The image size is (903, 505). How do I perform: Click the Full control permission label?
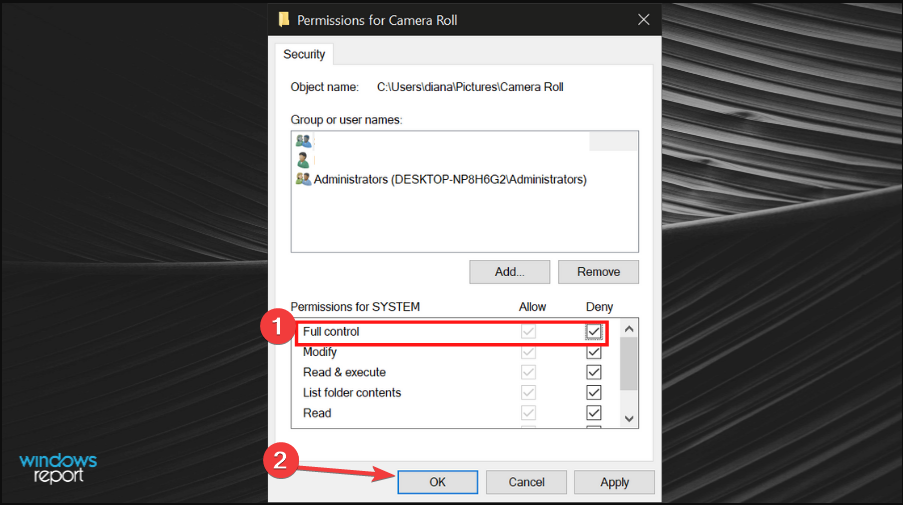[331, 332]
